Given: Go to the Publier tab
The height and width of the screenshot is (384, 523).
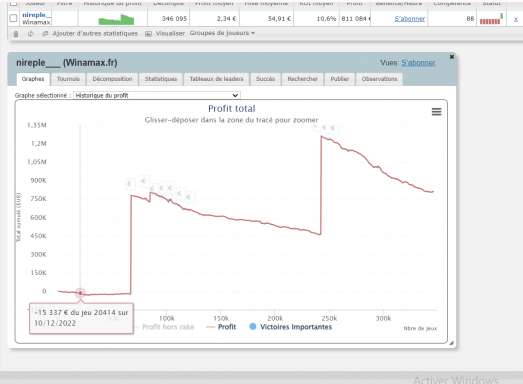Looking at the screenshot, I should point(340,79).
